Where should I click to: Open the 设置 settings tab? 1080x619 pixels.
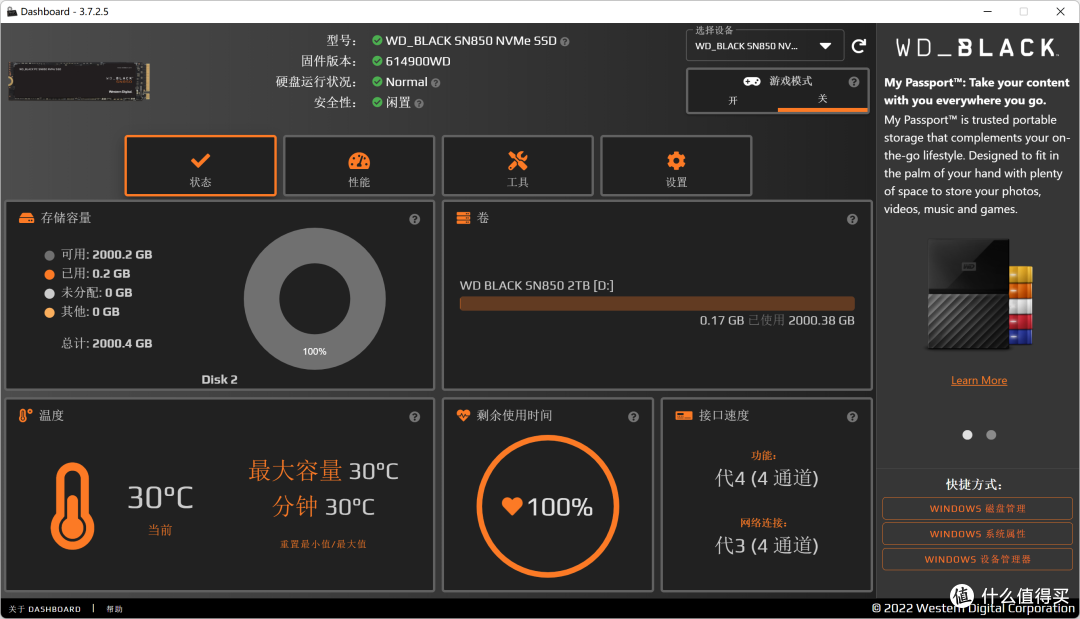point(676,166)
